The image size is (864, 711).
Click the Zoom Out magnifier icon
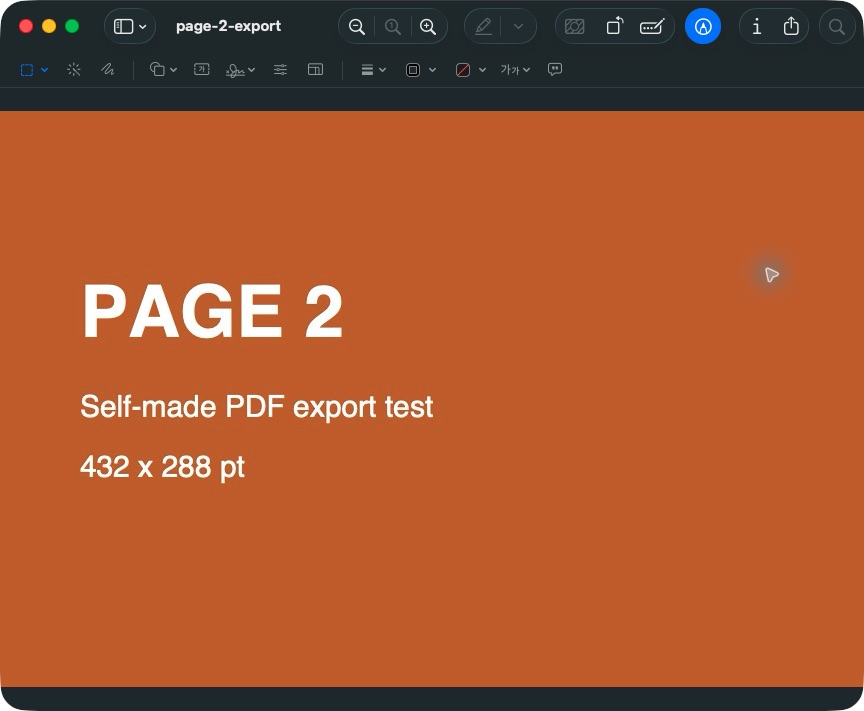(x=357, y=26)
